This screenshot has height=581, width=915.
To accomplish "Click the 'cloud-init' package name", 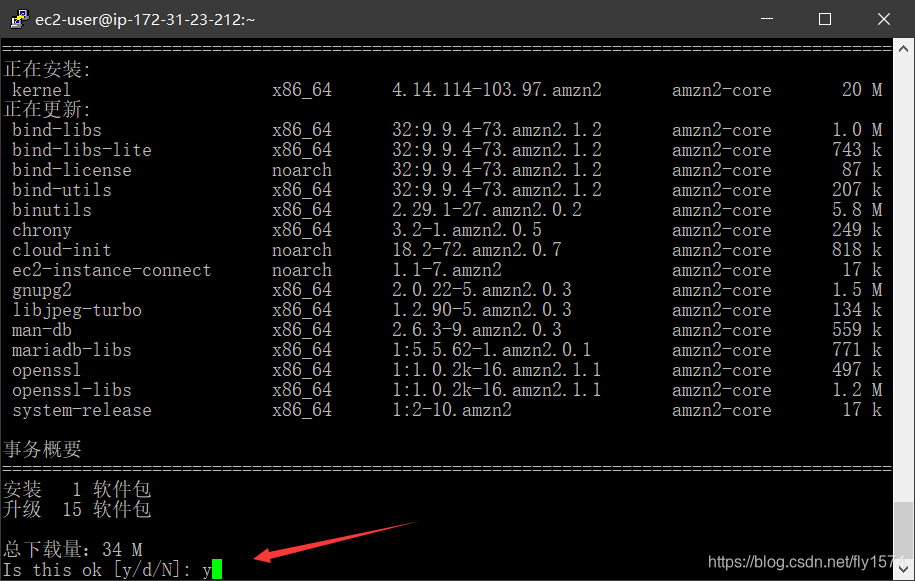I will (x=61, y=250).
